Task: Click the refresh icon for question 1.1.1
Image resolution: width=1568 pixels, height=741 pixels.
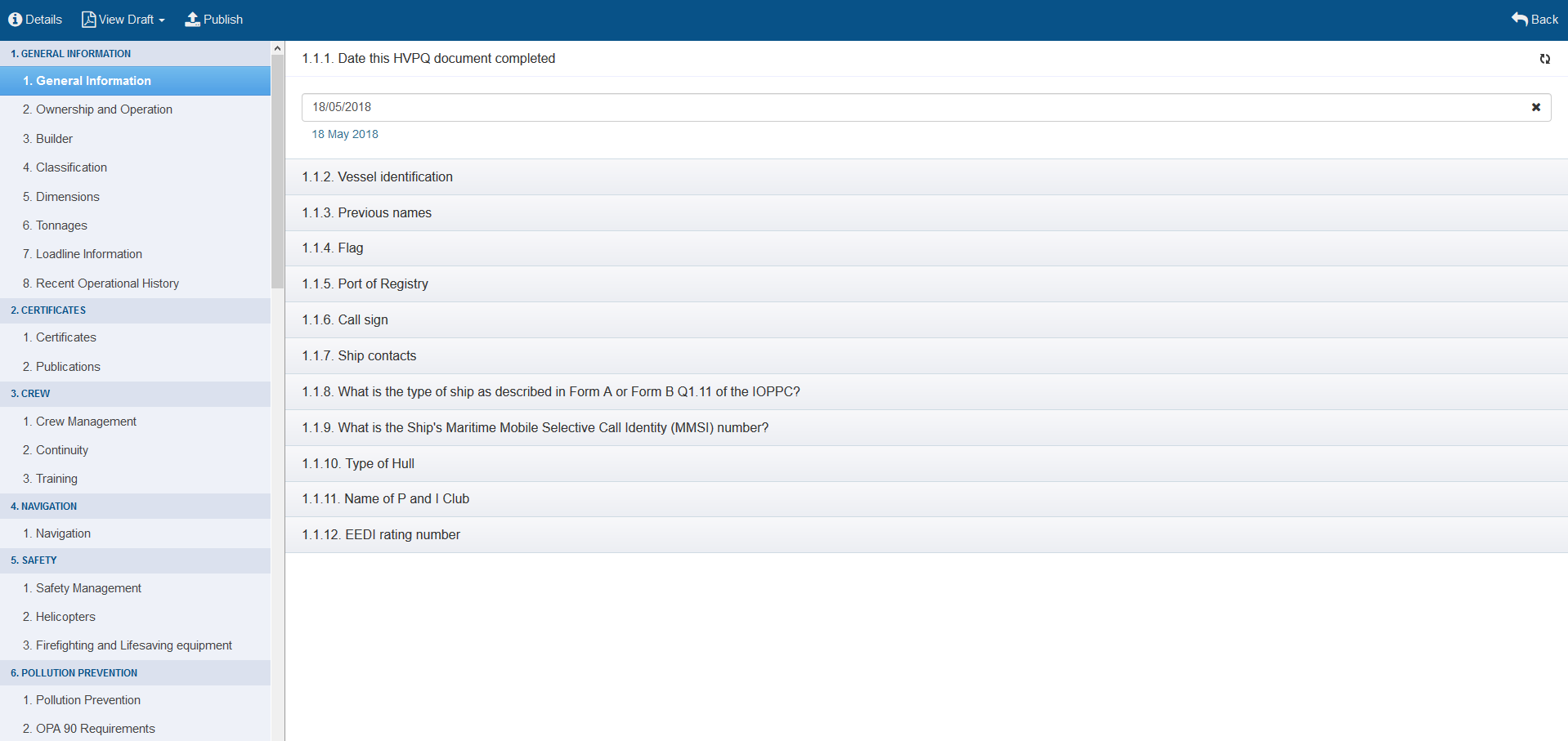Action: 1545,59
